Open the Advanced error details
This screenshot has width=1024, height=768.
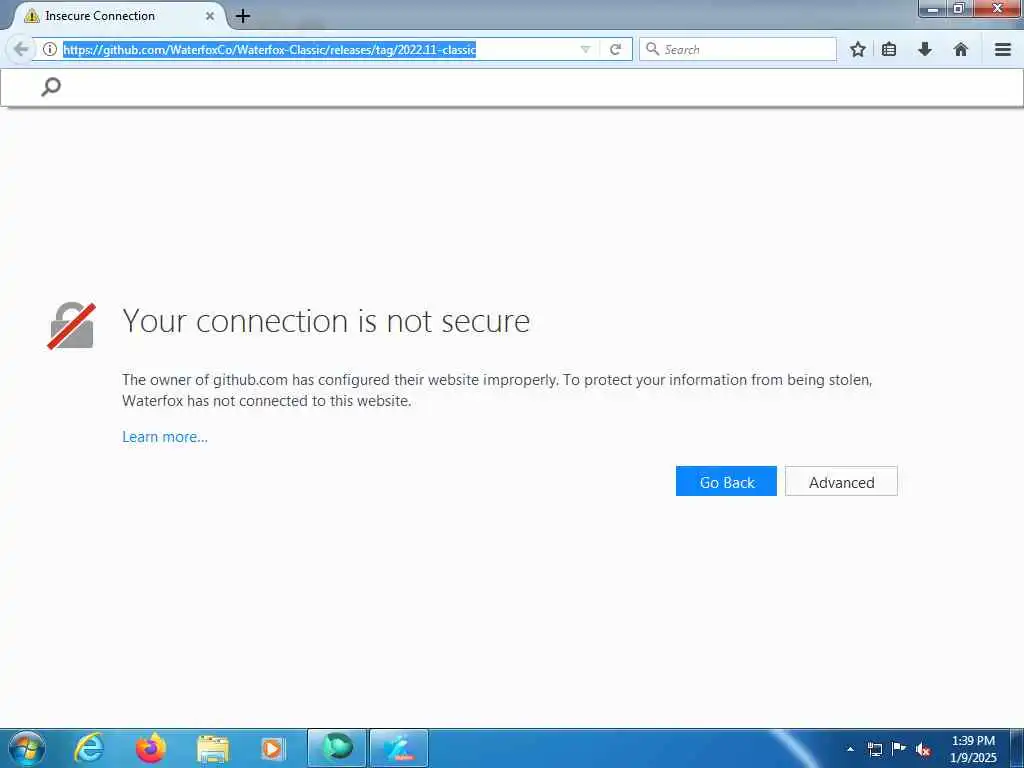click(841, 481)
